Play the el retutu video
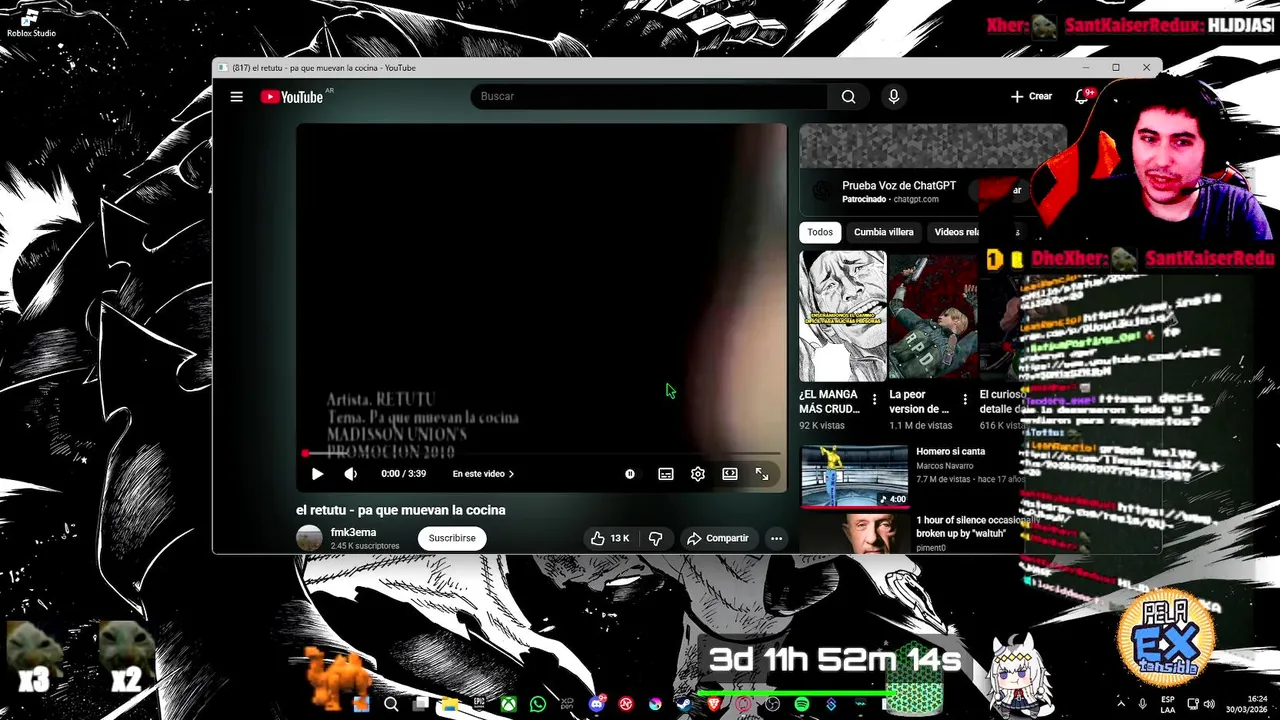Image resolution: width=1280 pixels, height=720 pixels. [317, 474]
